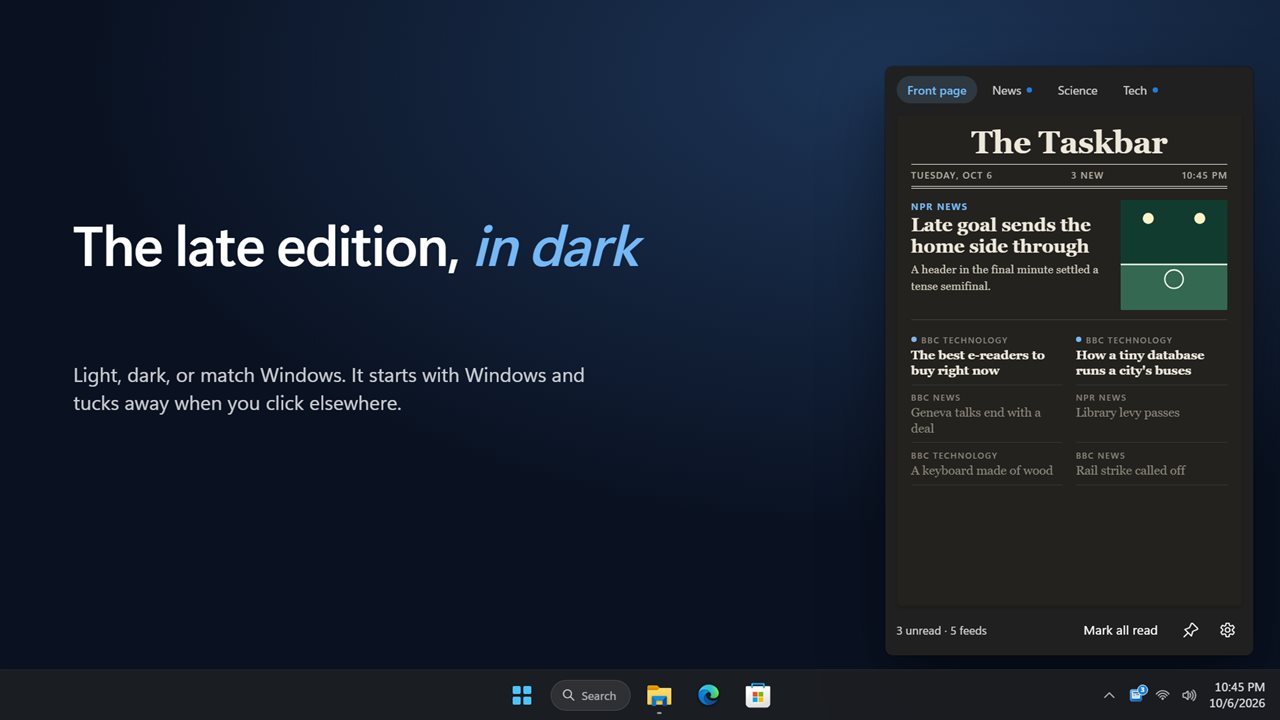Open the taskbar Search box
This screenshot has width=1280, height=720.
pos(590,696)
